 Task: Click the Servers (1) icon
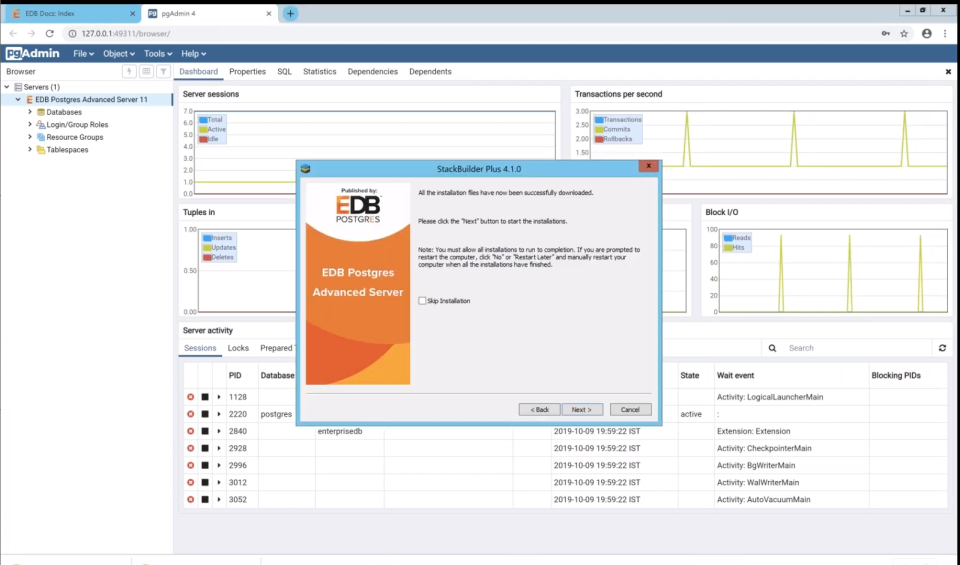[18, 87]
